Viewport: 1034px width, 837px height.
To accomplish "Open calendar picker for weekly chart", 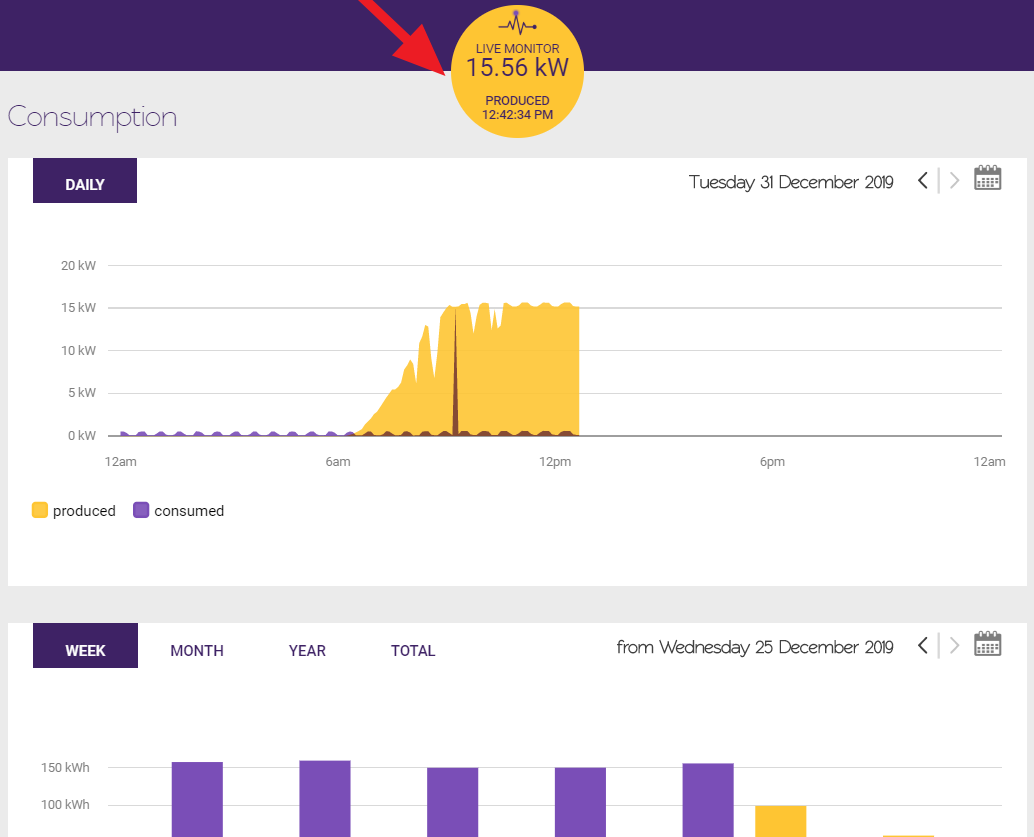I will pos(988,644).
